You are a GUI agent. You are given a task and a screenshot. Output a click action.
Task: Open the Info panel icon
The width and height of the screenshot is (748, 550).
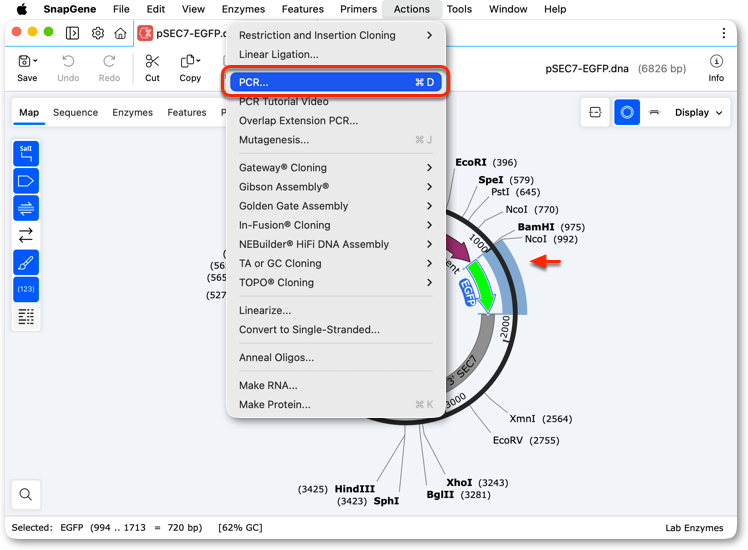point(716,61)
